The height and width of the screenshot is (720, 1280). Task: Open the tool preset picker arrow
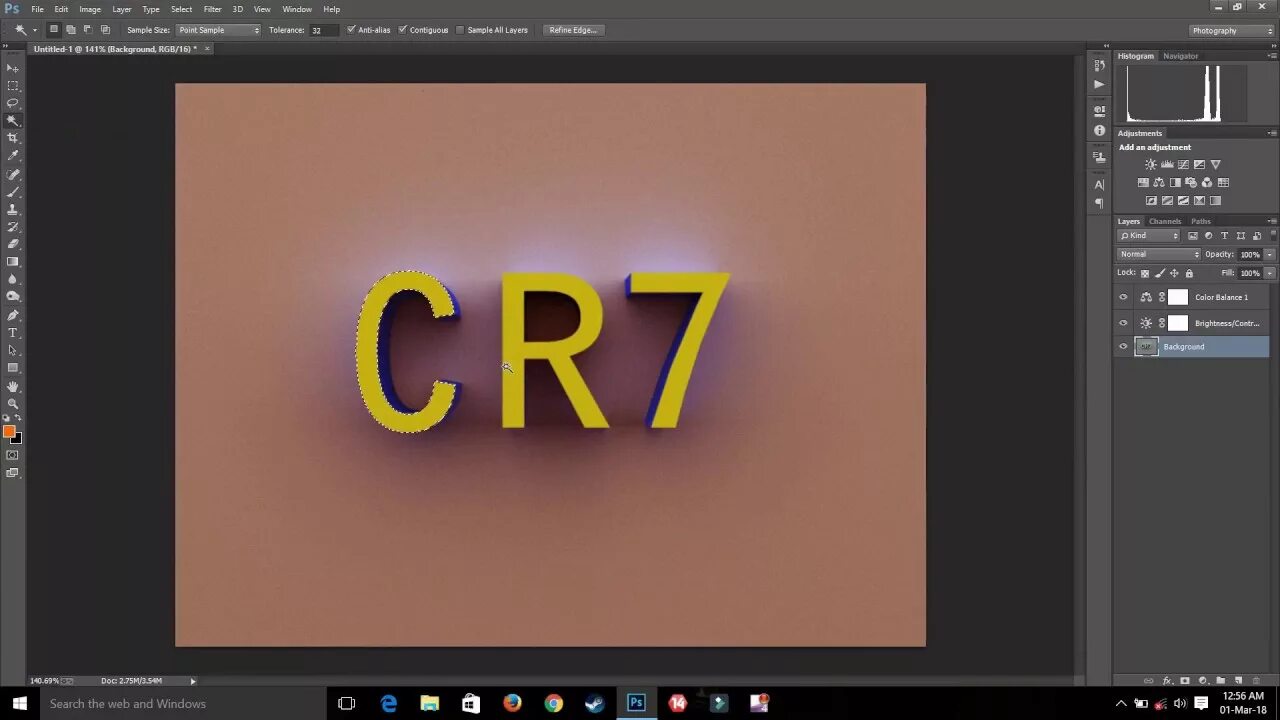coord(34,30)
